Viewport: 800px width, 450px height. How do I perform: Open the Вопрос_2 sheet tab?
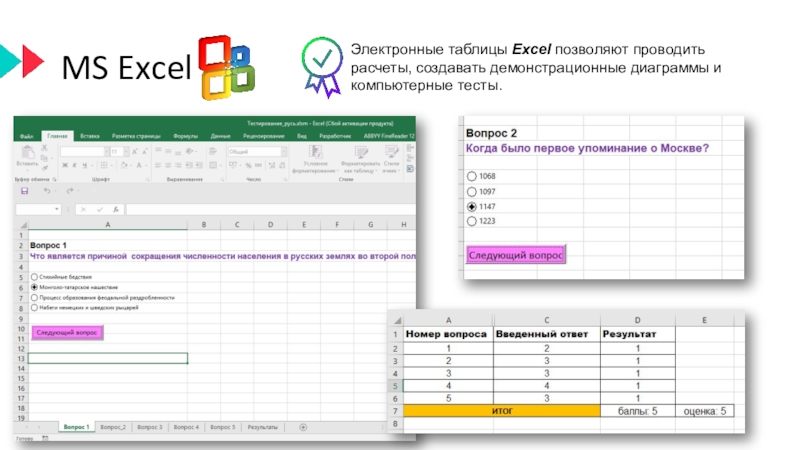[113, 427]
